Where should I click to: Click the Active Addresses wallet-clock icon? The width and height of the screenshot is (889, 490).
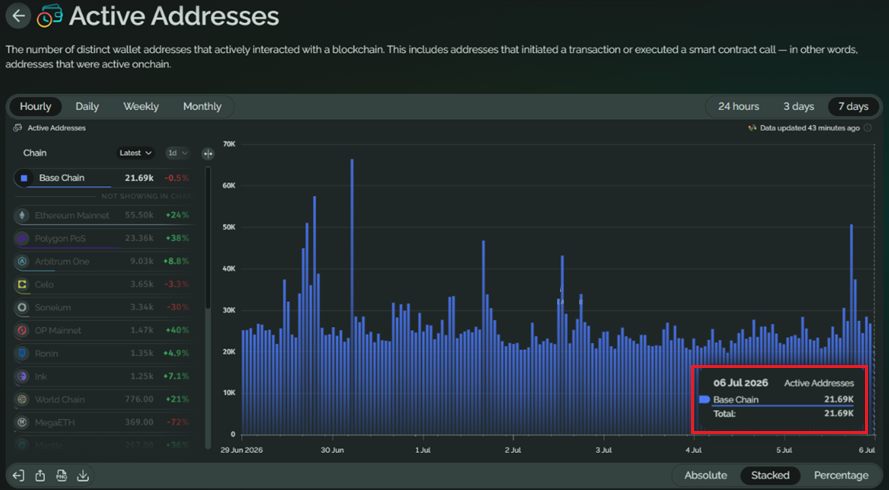(49, 15)
